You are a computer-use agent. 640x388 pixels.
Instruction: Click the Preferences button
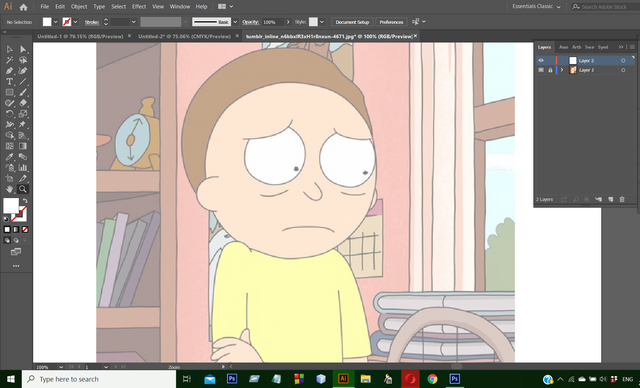click(x=391, y=22)
